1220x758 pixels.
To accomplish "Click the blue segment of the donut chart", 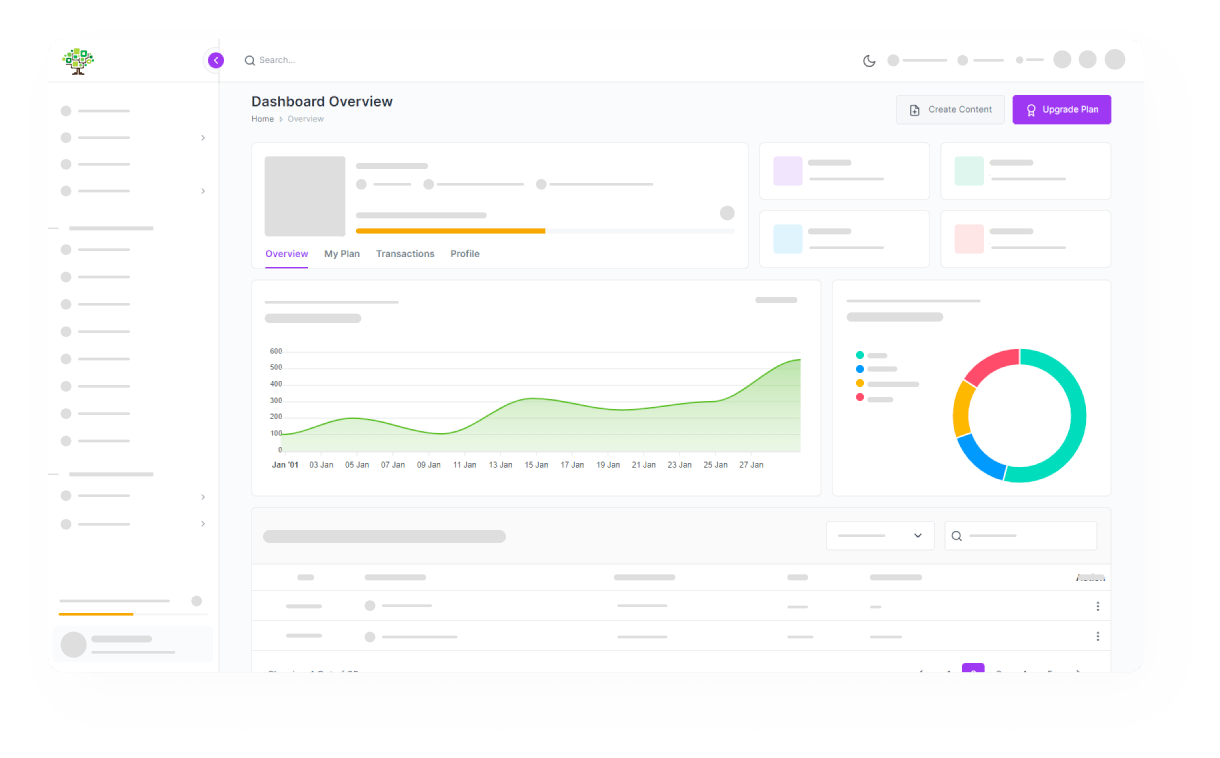I will coord(978,460).
